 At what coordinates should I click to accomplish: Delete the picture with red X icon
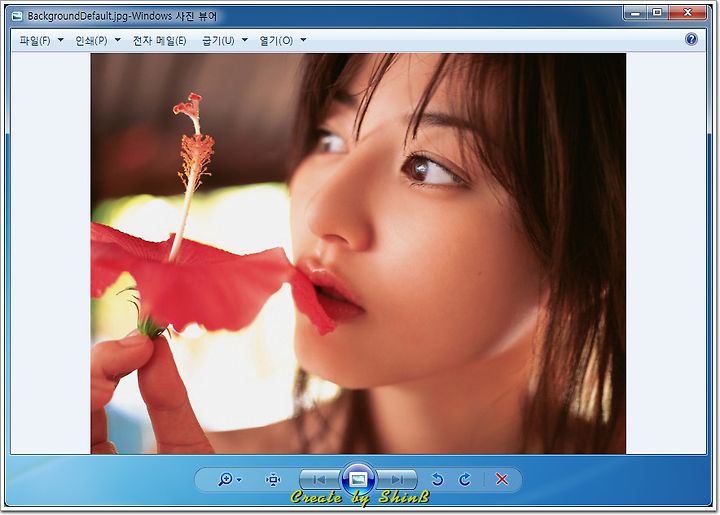coord(502,479)
